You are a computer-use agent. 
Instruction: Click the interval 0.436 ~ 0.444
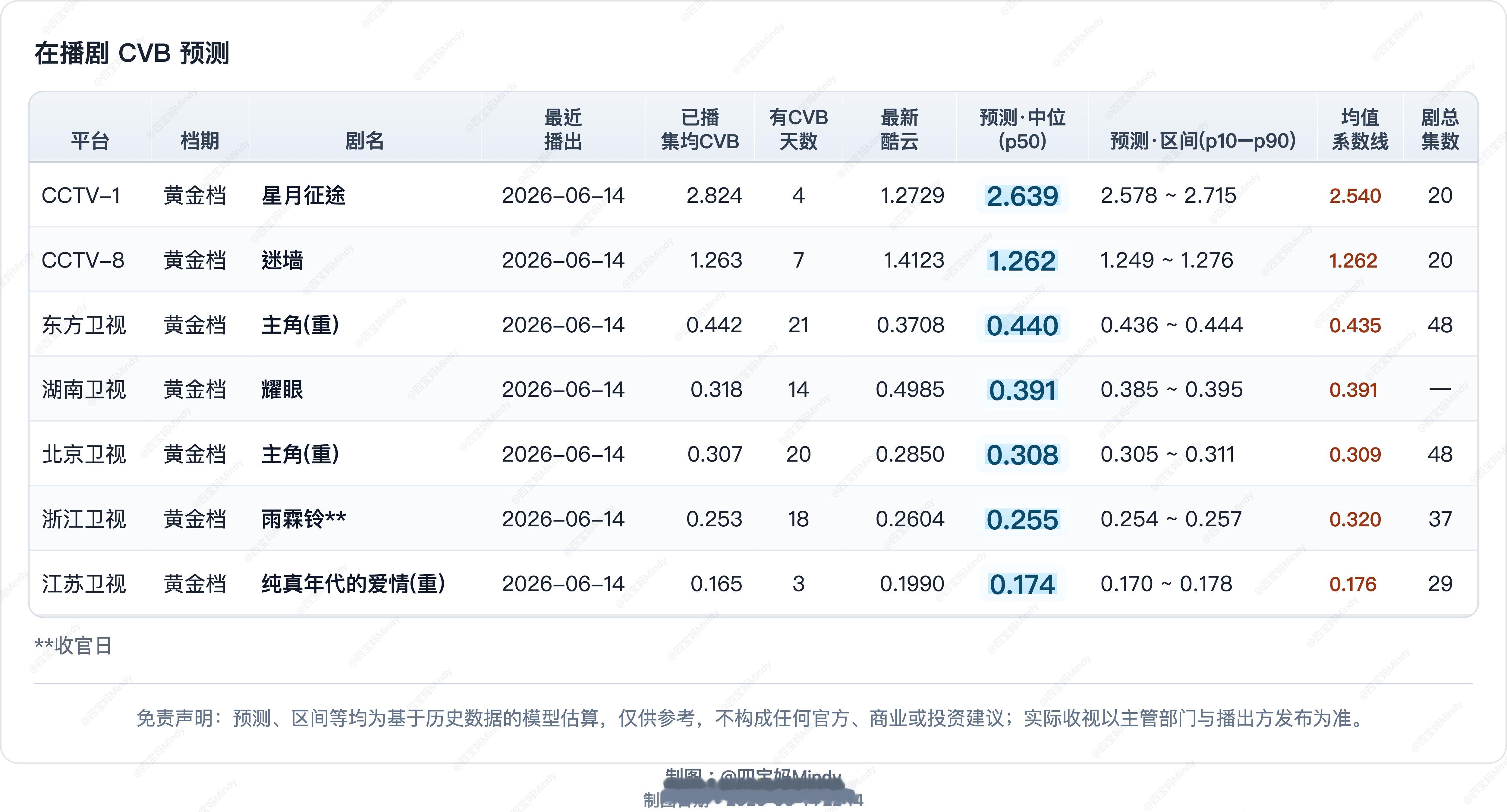tap(1171, 325)
